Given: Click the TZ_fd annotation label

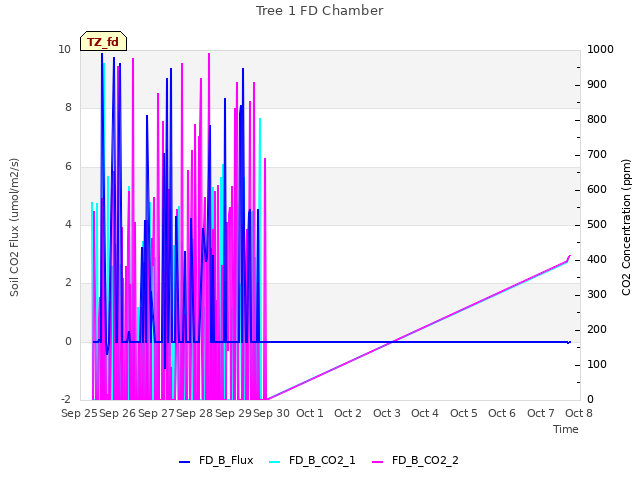Looking at the screenshot, I should (103, 41).
